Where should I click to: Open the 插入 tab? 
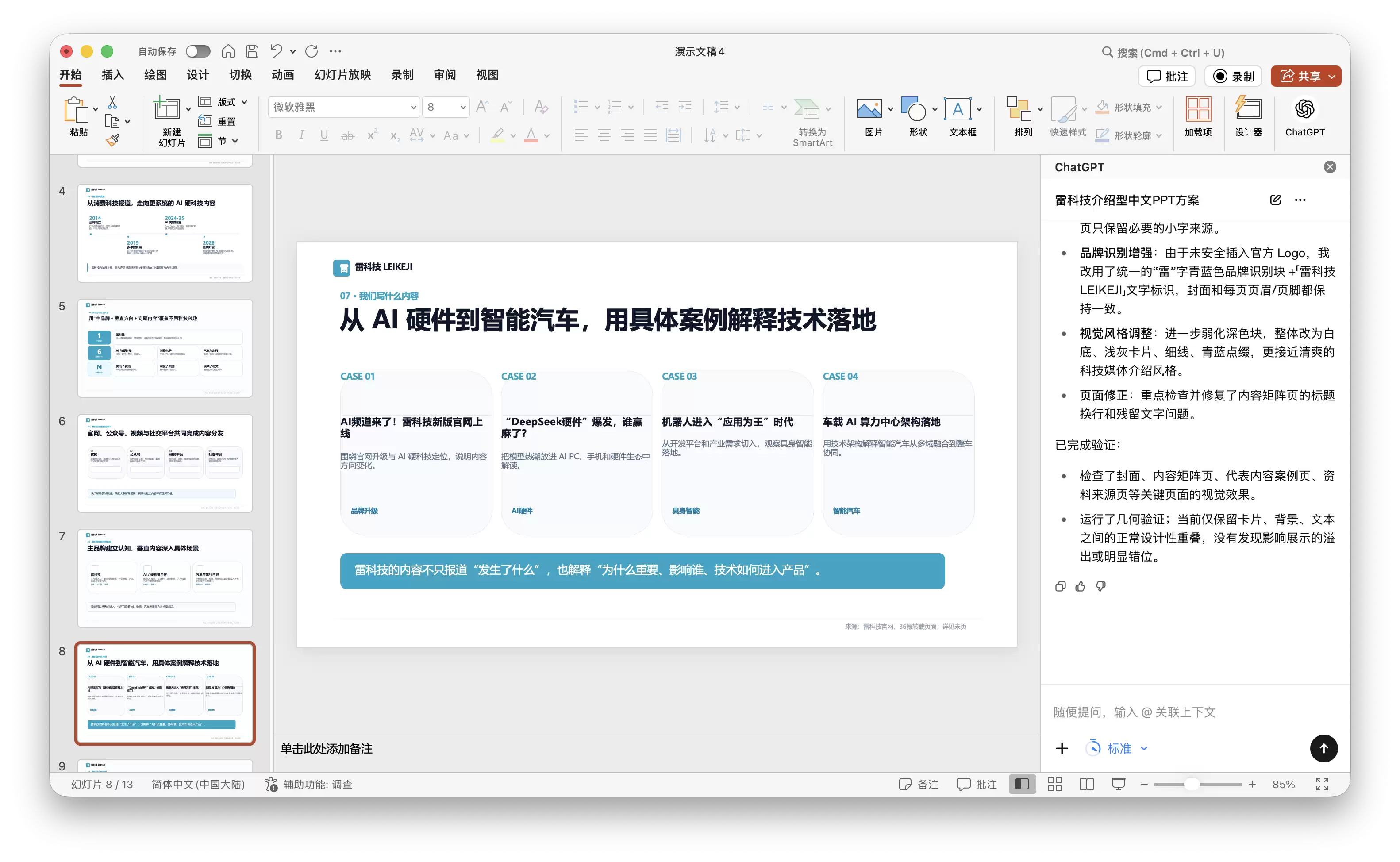(113, 75)
